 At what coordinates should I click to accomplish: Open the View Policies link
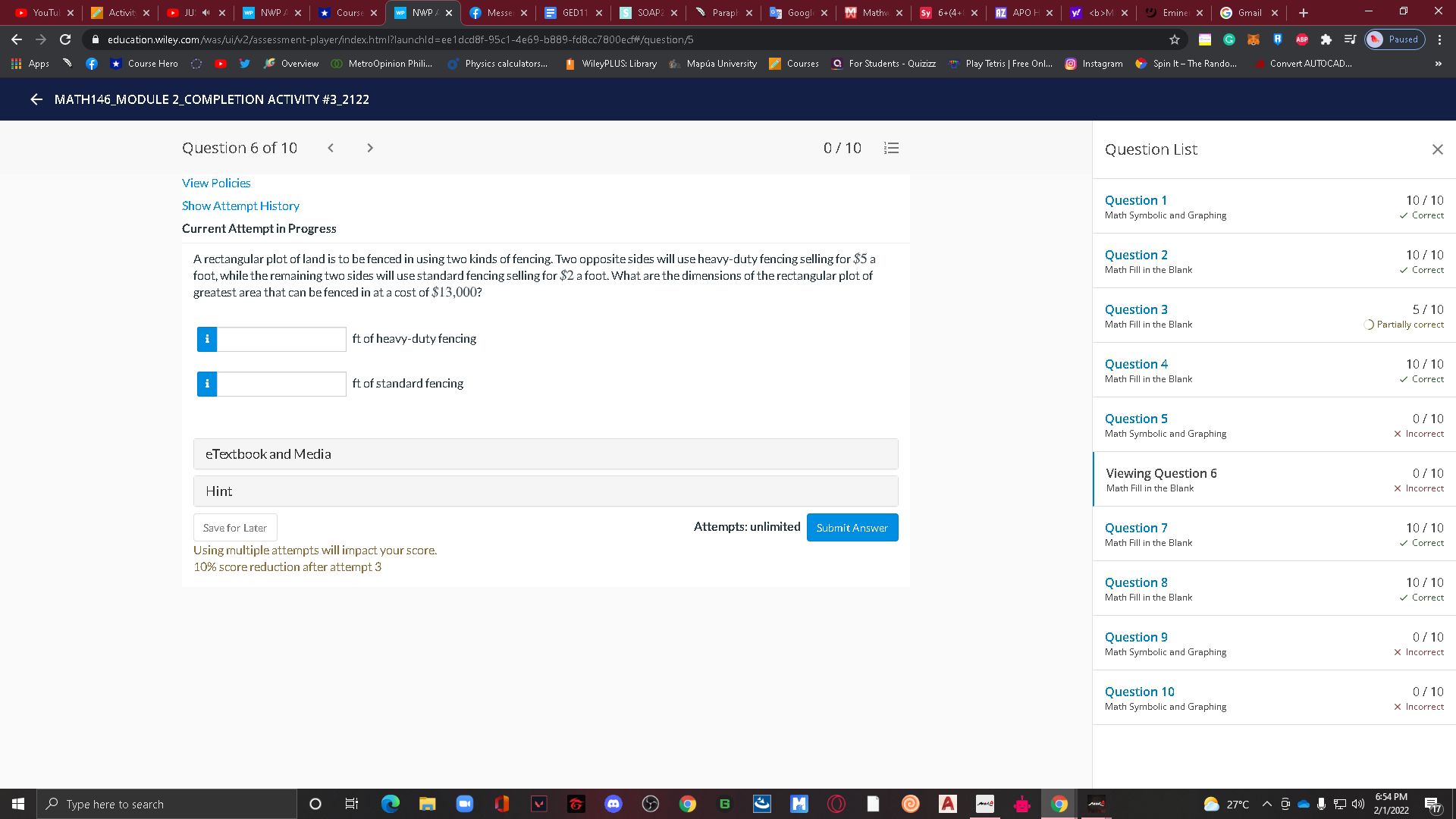(x=216, y=183)
